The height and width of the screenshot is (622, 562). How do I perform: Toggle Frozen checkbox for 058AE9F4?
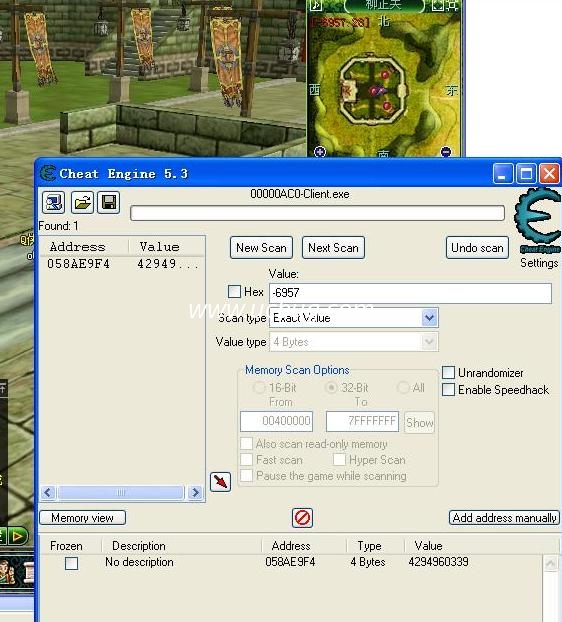[71, 563]
